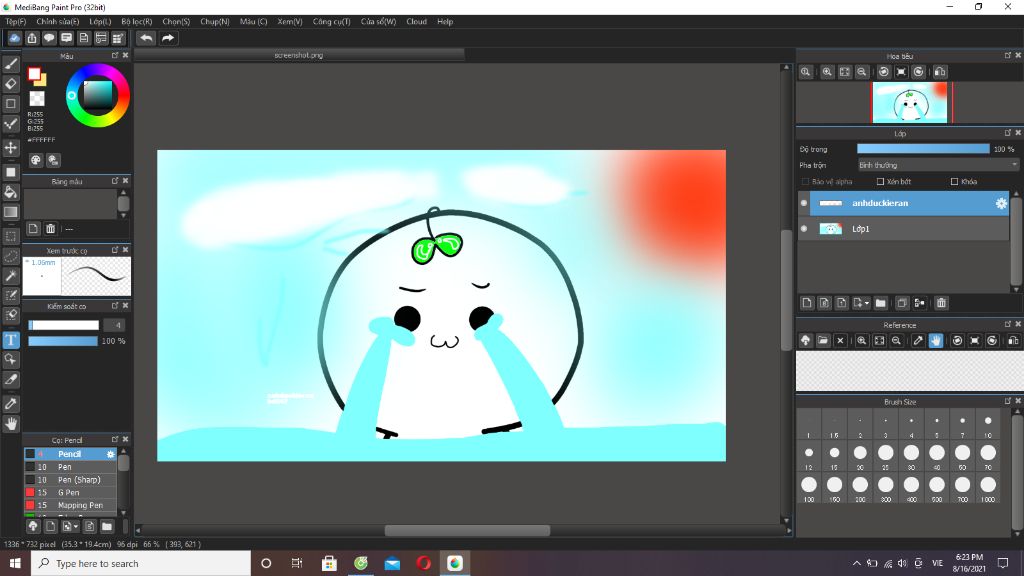Open gear settings of anhduckieran layer
1024x576 pixels.
tap(1001, 203)
